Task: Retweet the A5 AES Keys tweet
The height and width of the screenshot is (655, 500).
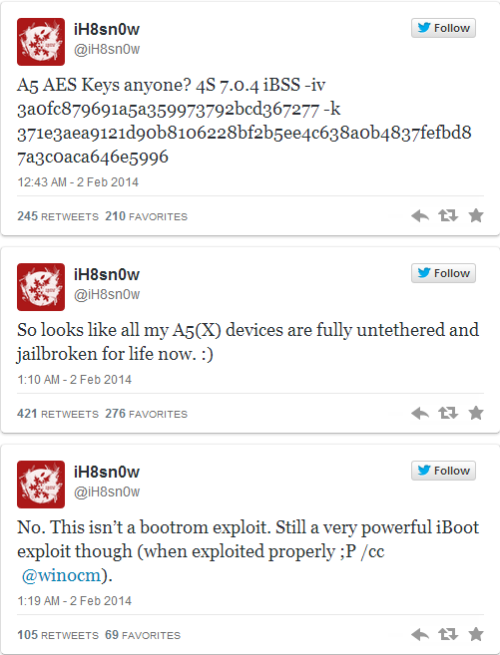Action: (x=448, y=216)
